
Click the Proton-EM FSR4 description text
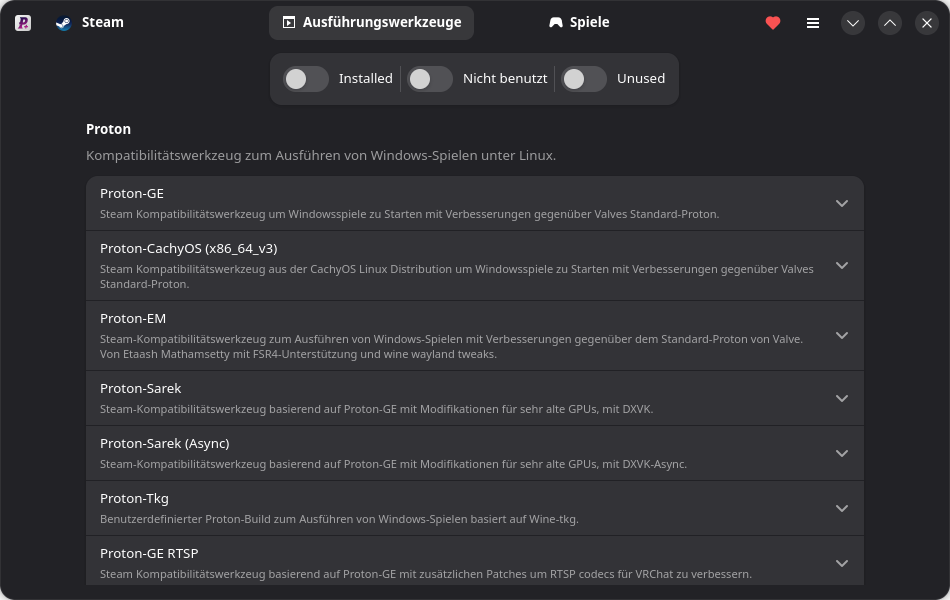coord(451,347)
